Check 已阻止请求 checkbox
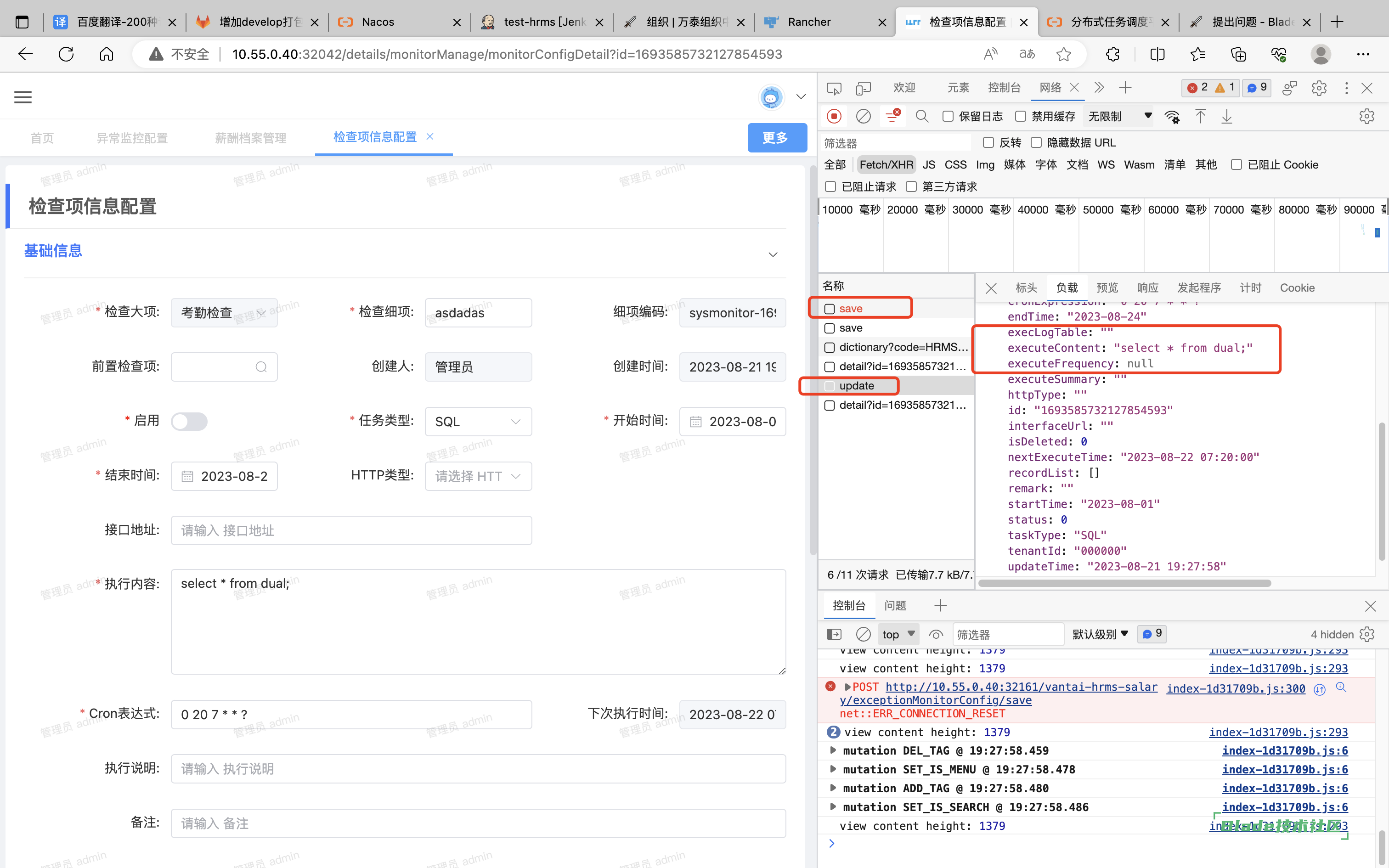The image size is (1389, 868). click(x=830, y=186)
